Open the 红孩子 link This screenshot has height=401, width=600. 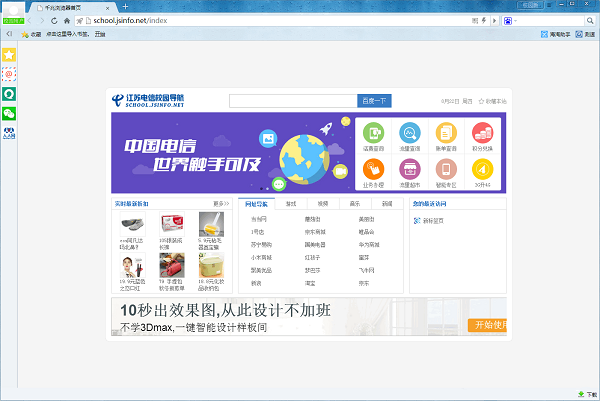pos(312,258)
